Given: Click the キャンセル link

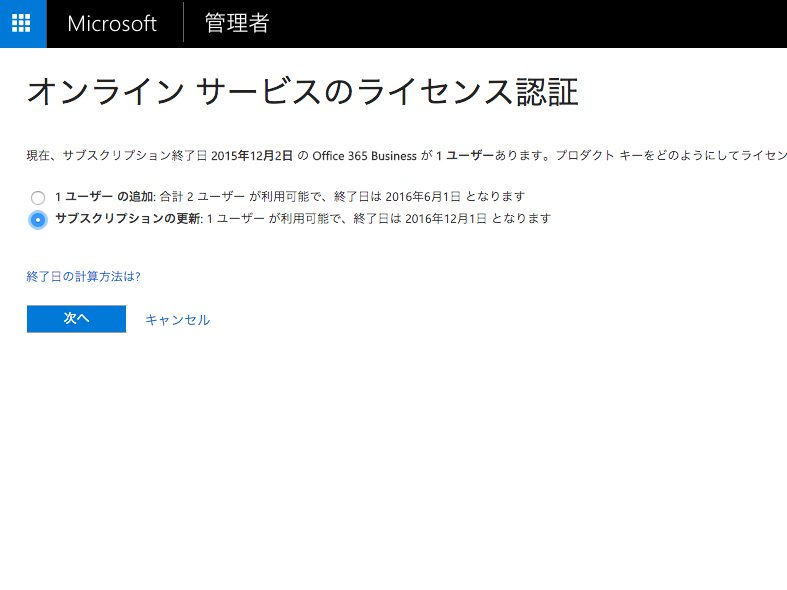Looking at the screenshot, I should coord(178,320).
